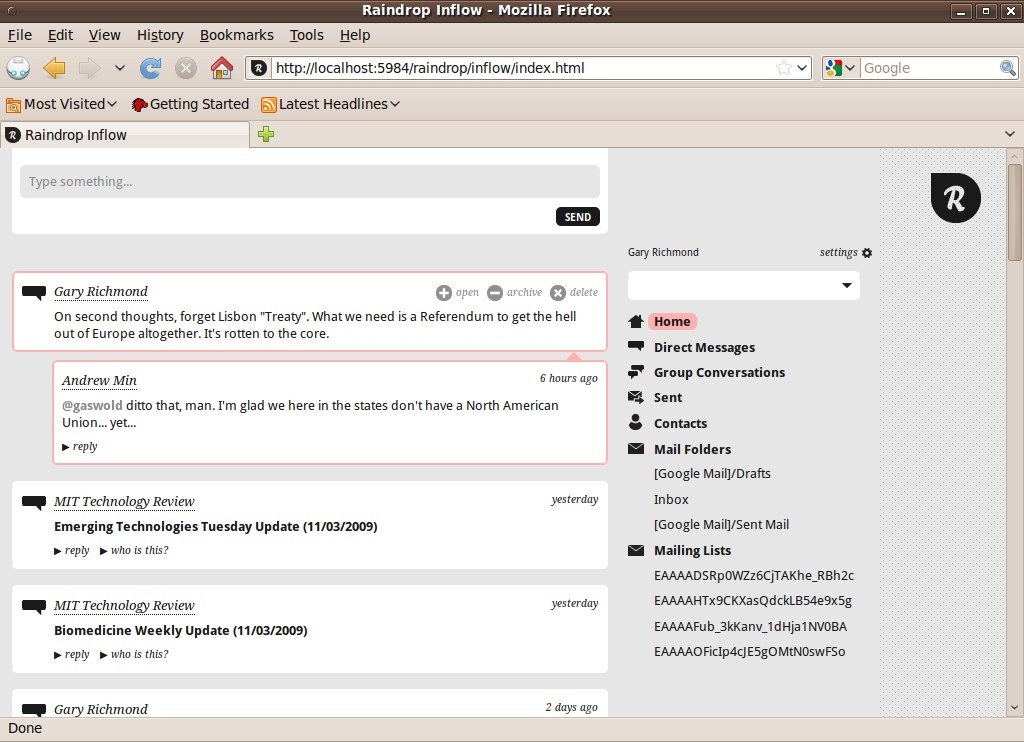This screenshot has height=742, width=1024.
Task: Open the History menu
Action: point(160,35)
